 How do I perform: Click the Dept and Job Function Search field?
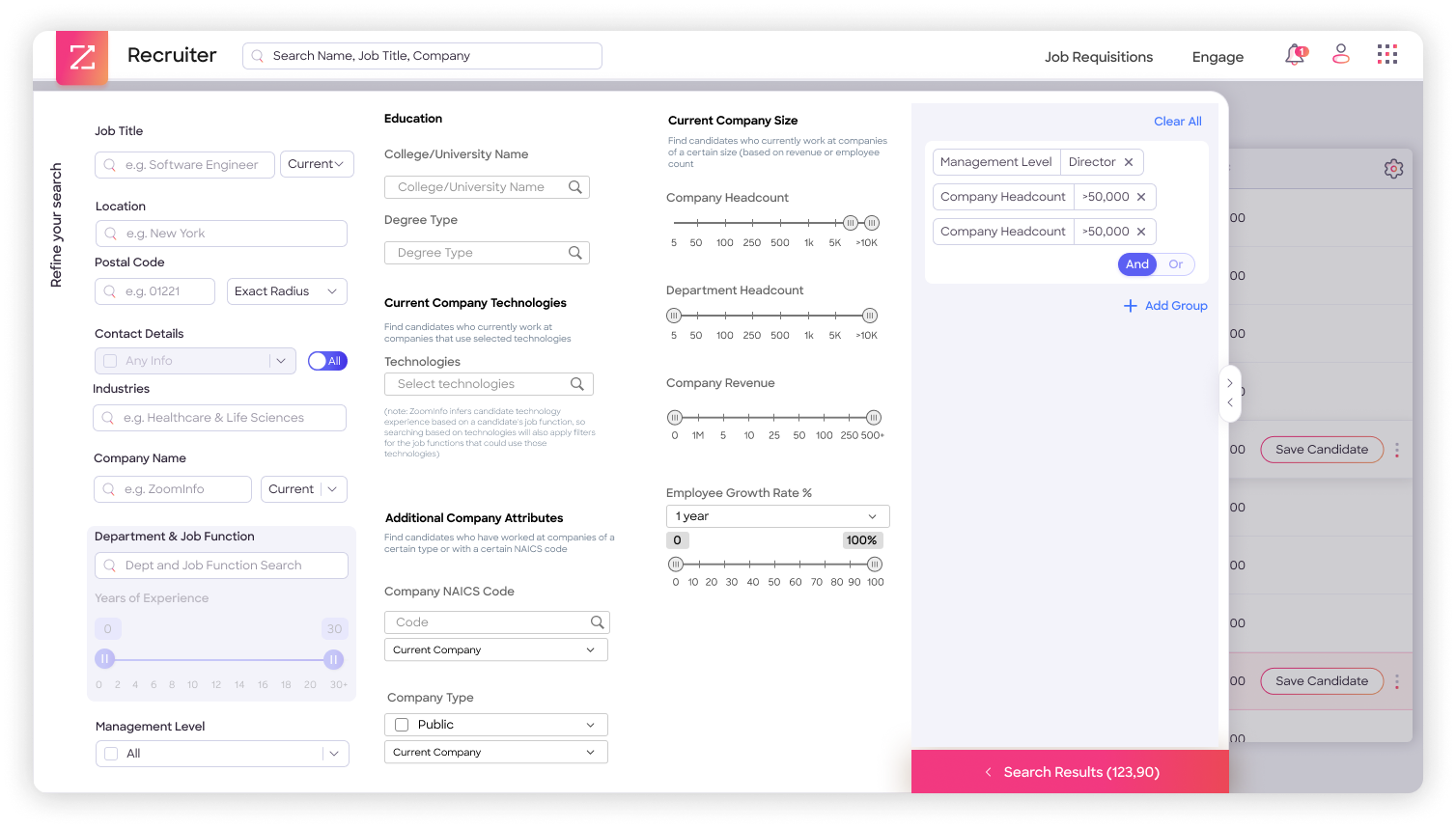coord(221,566)
